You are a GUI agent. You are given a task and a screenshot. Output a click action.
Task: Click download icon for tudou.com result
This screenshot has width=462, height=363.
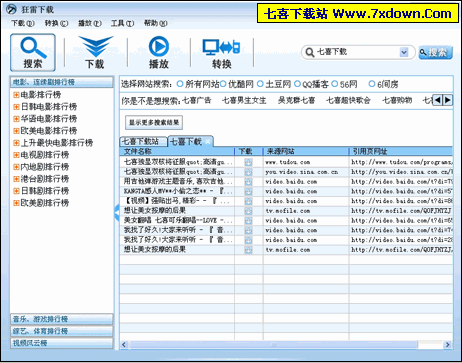(x=248, y=162)
